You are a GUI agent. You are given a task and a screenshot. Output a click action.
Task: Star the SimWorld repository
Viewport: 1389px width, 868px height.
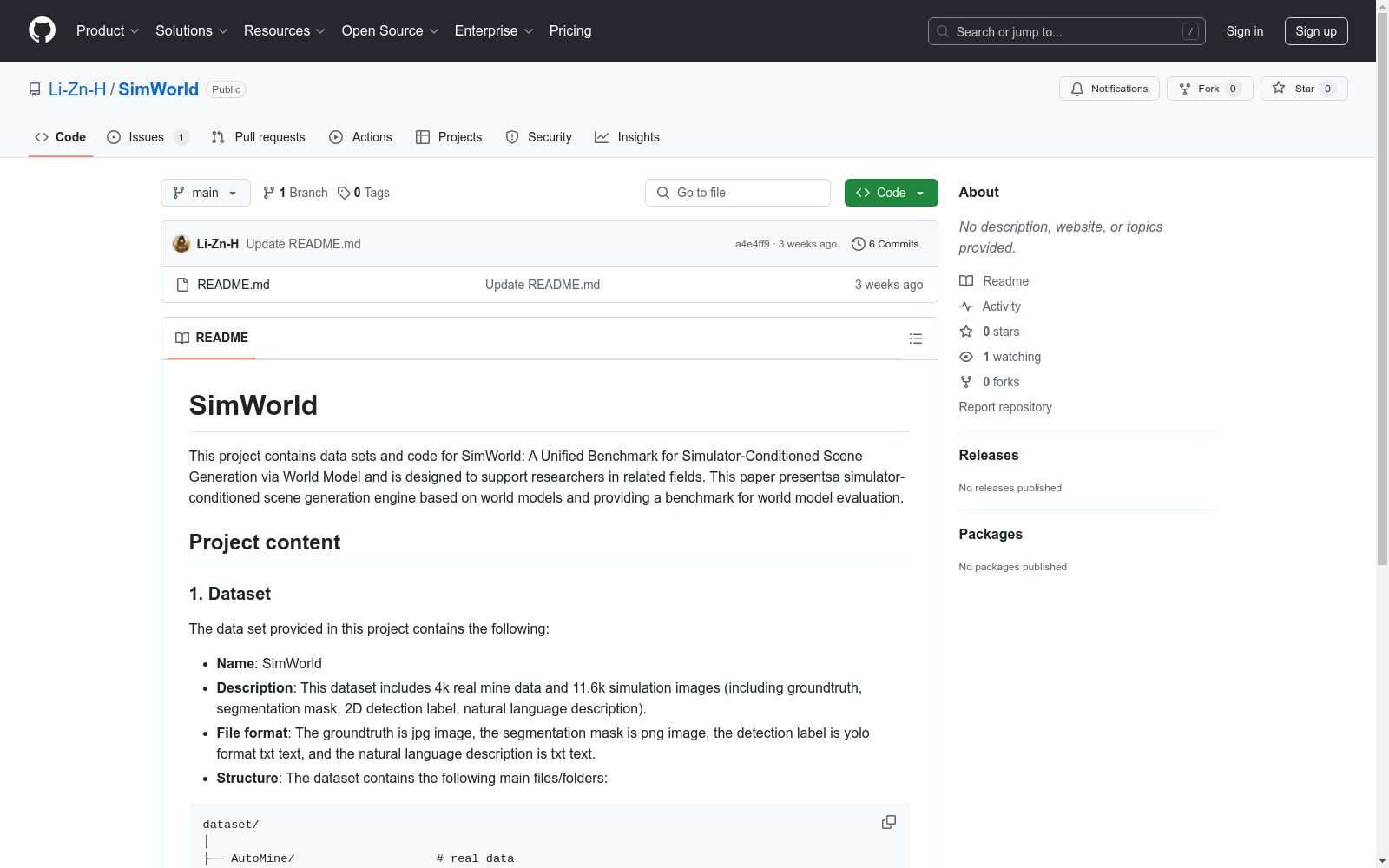point(1304,89)
